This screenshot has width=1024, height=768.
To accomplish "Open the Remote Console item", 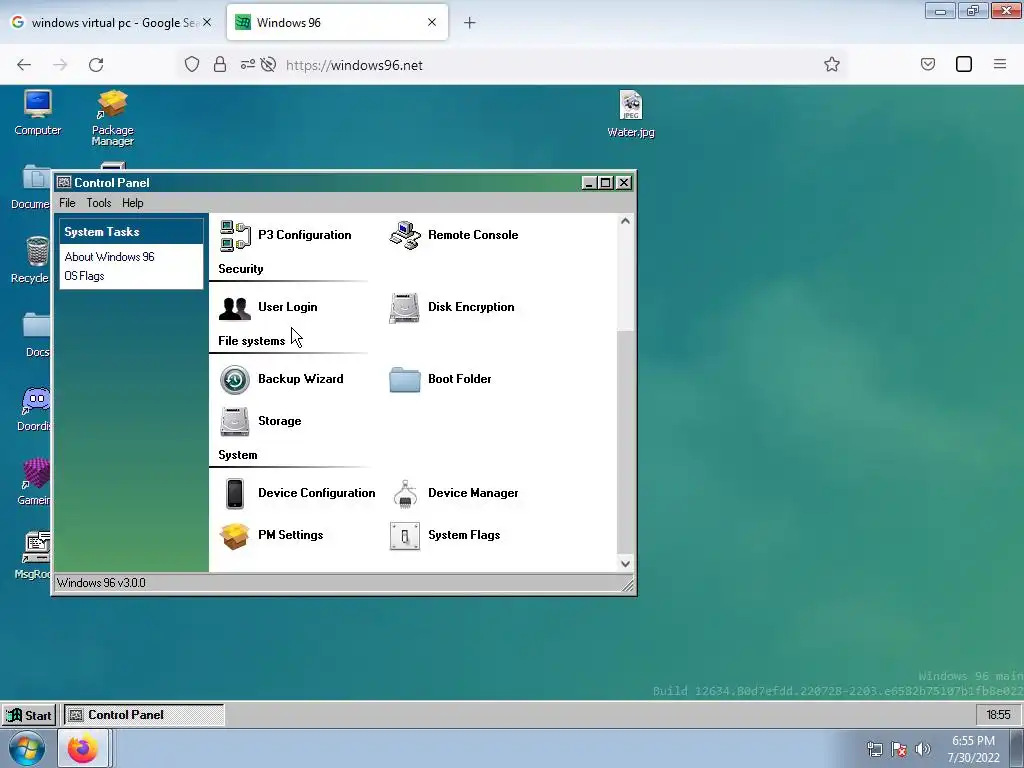I will pos(454,235).
